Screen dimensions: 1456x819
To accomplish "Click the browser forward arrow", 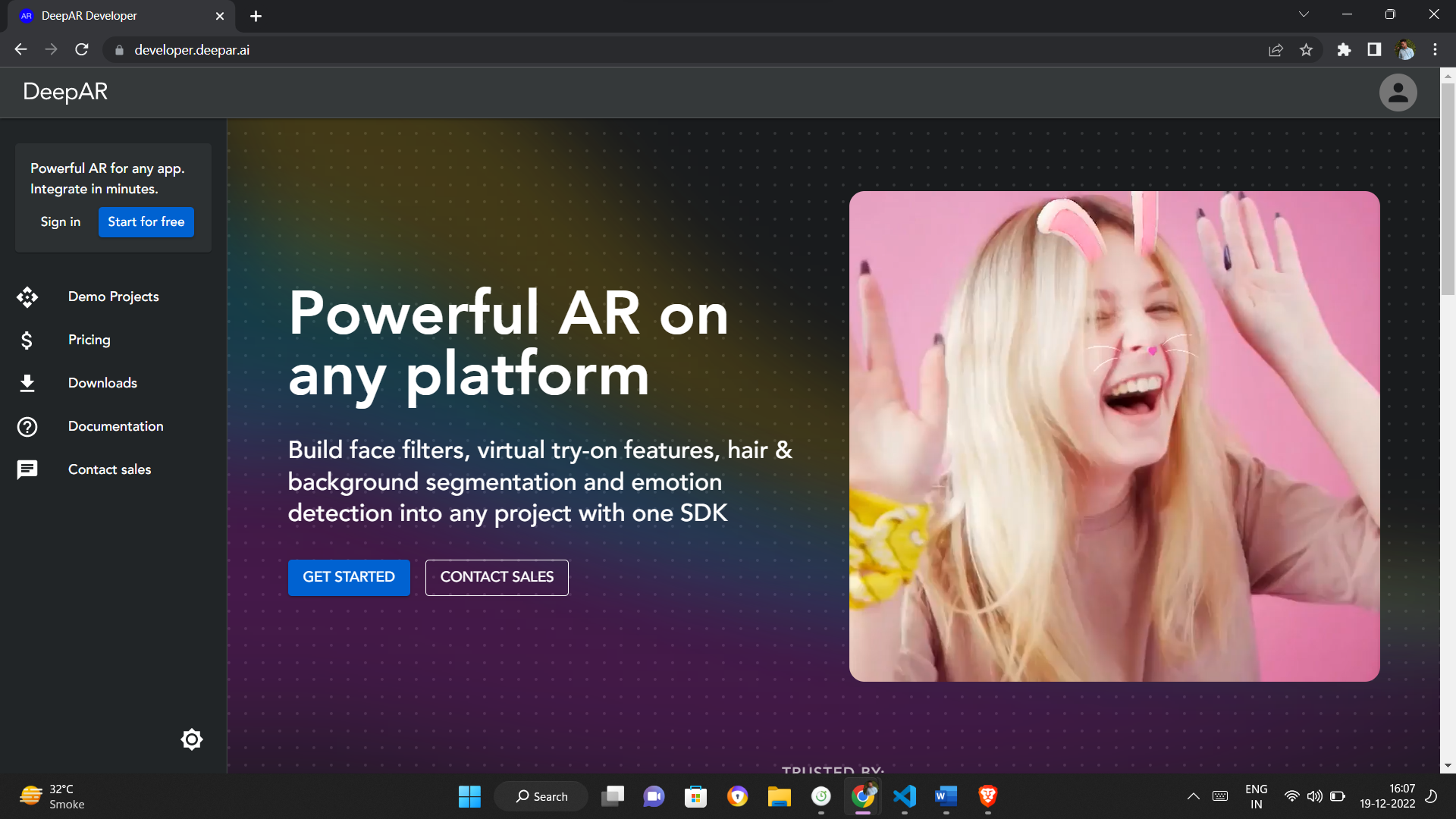I will tap(51, 49).
